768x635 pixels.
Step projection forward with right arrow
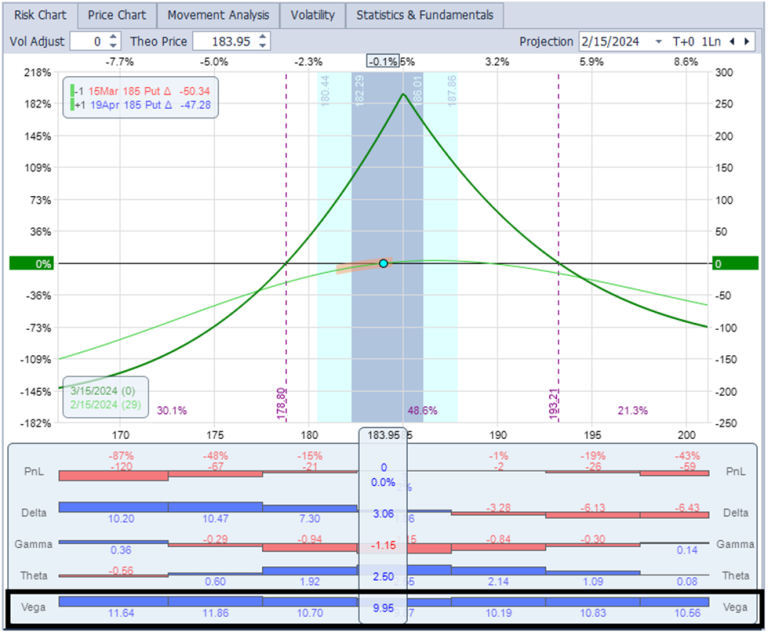(747, 42)
